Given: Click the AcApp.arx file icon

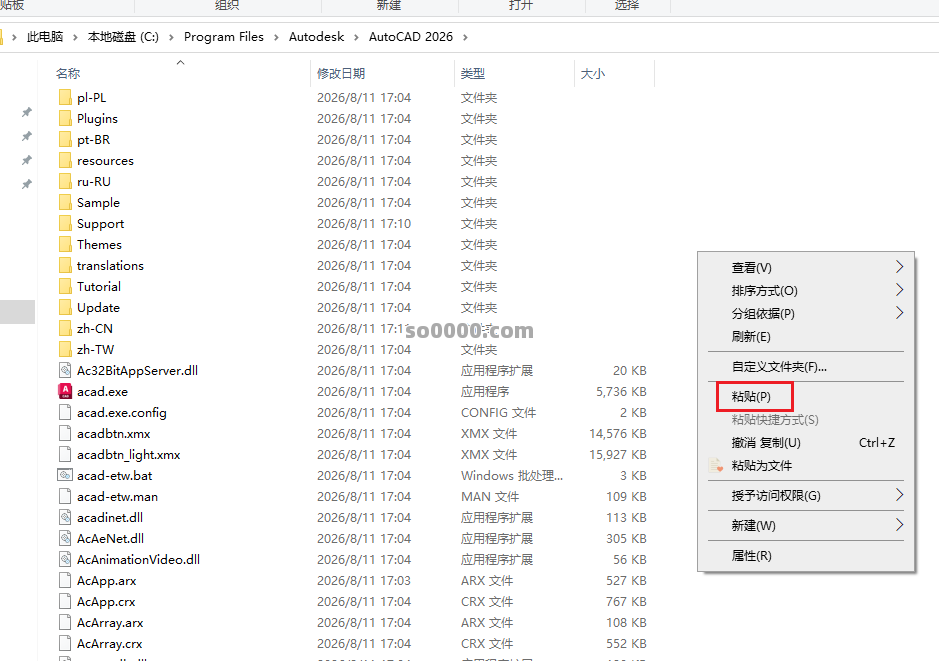Looking at the screenshot, I should pyautogui.click(x=65, y=580).
